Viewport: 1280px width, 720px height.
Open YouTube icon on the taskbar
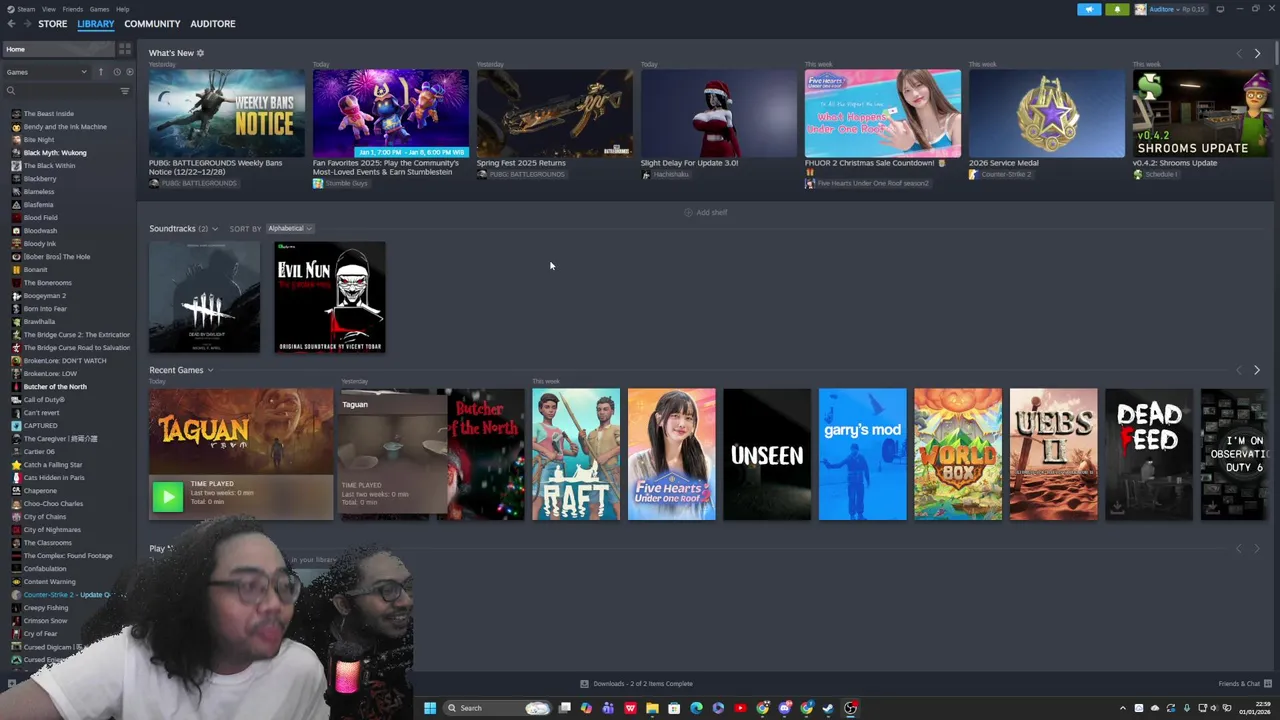click(740, 708)
